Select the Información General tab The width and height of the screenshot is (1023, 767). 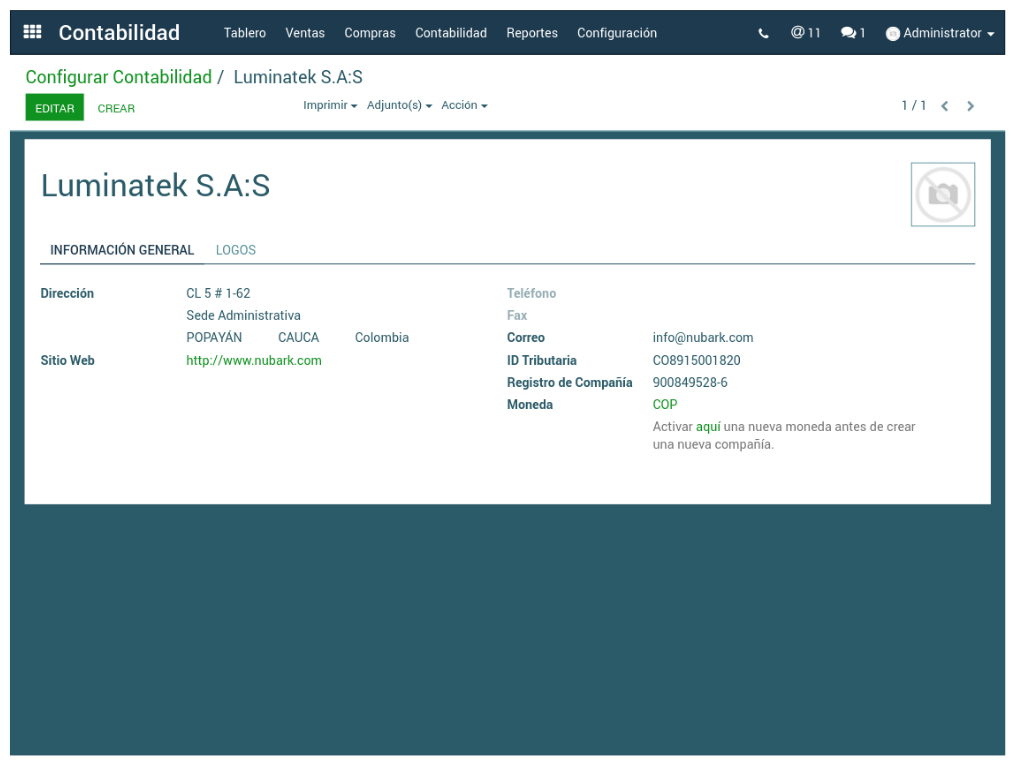tap(122, 250)
